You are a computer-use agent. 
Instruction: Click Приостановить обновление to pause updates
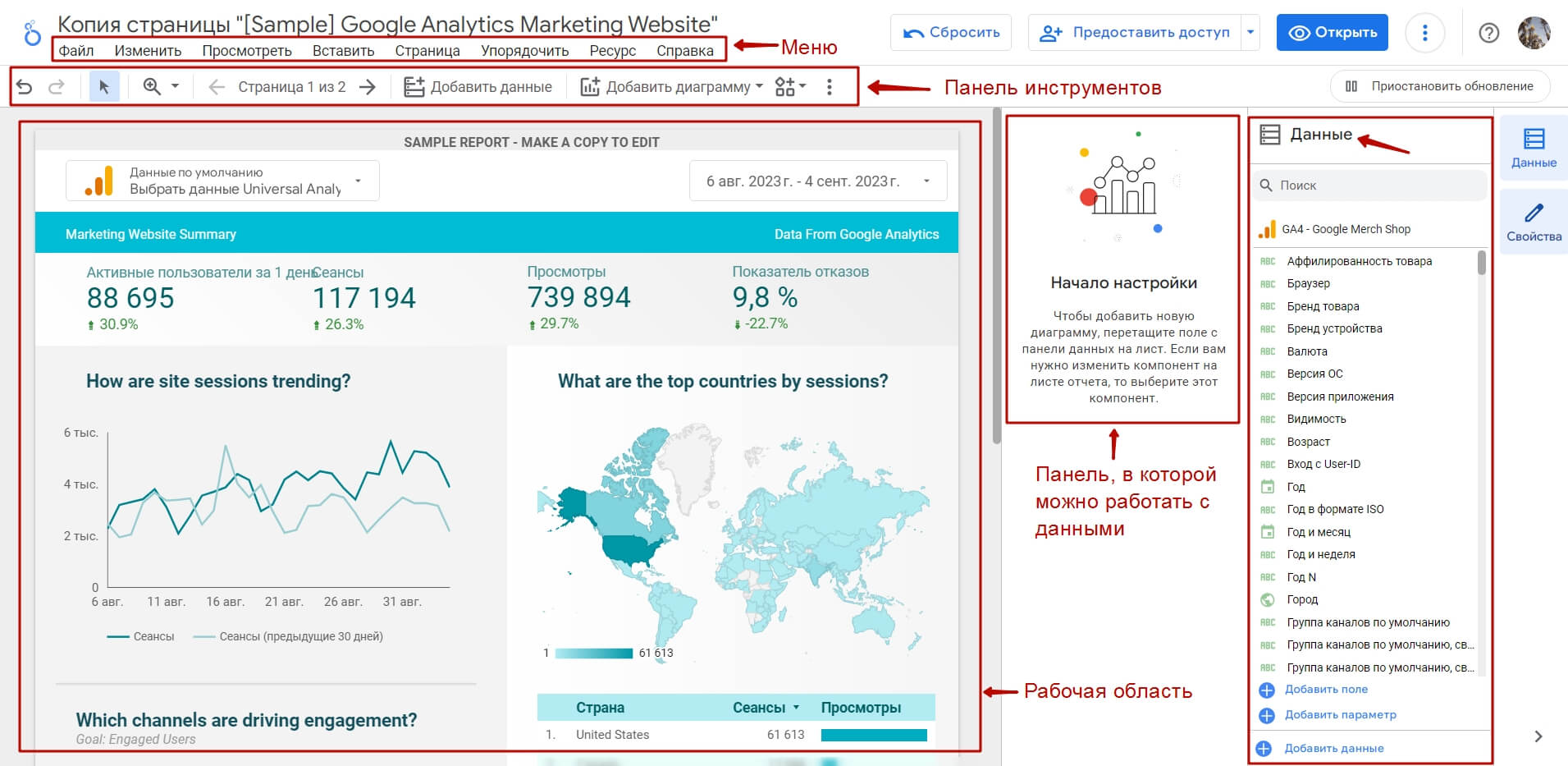(1439, 86)
